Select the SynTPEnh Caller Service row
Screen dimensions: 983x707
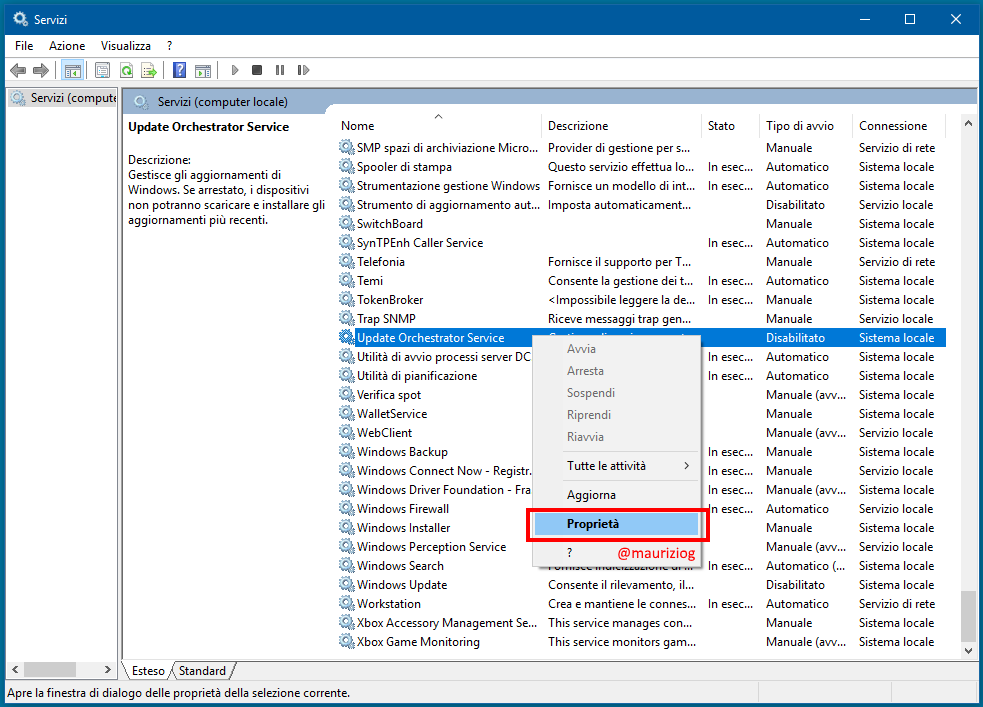[x=641, y=242]
